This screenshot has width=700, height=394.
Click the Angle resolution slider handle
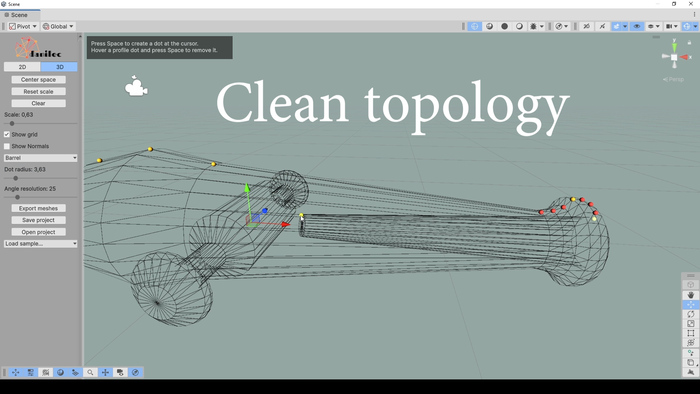[x=17, y=197]
